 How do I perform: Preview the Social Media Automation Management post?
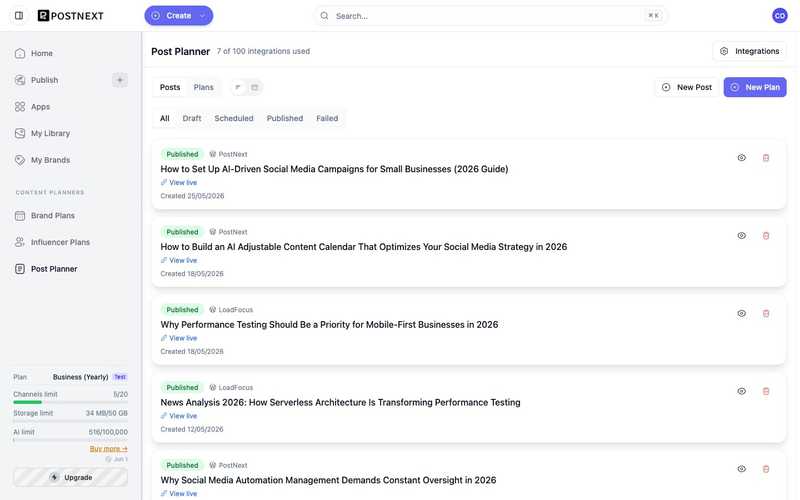click(x=741, y=469)
